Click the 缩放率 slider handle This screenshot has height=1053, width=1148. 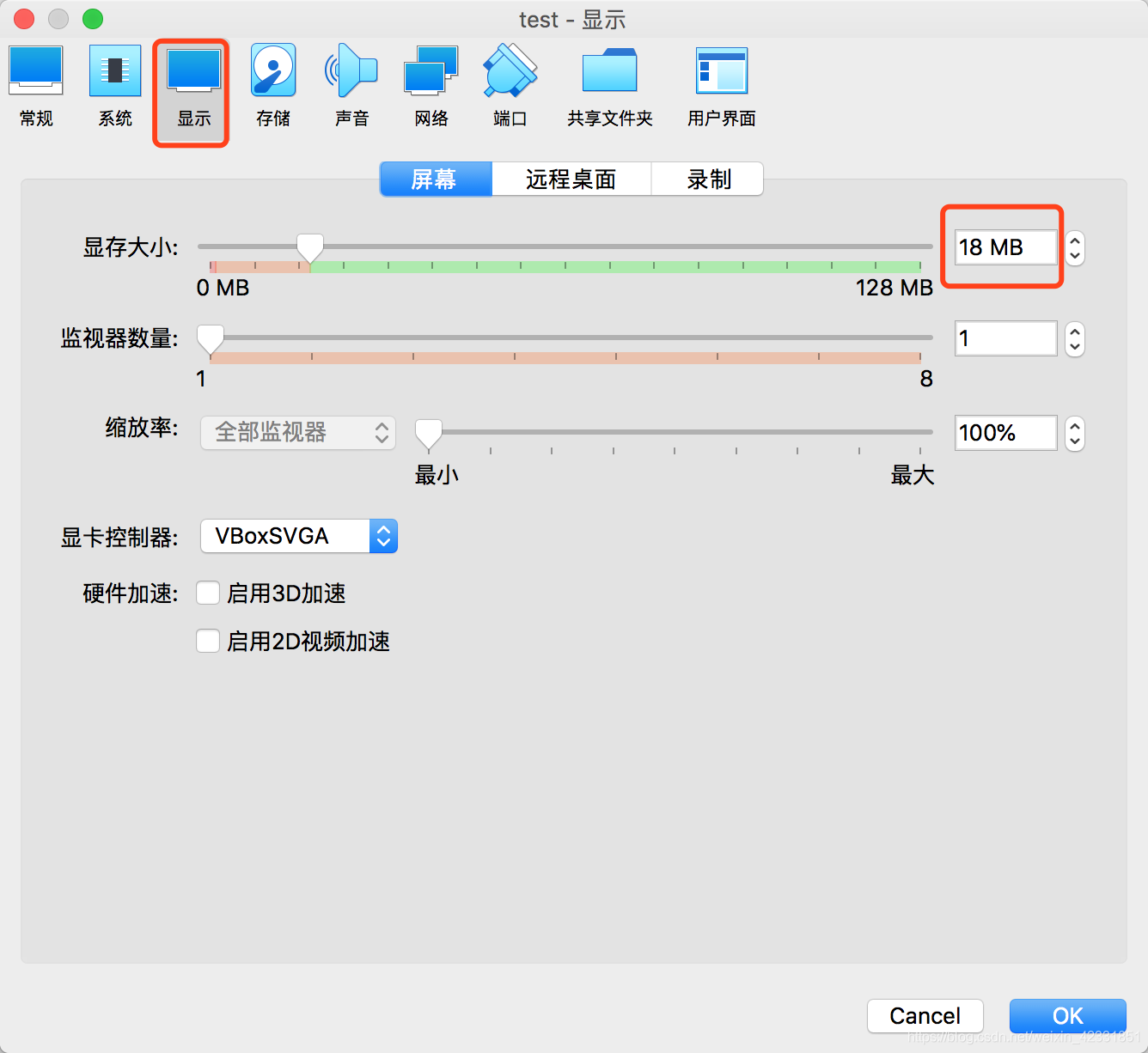coord(429,434)
